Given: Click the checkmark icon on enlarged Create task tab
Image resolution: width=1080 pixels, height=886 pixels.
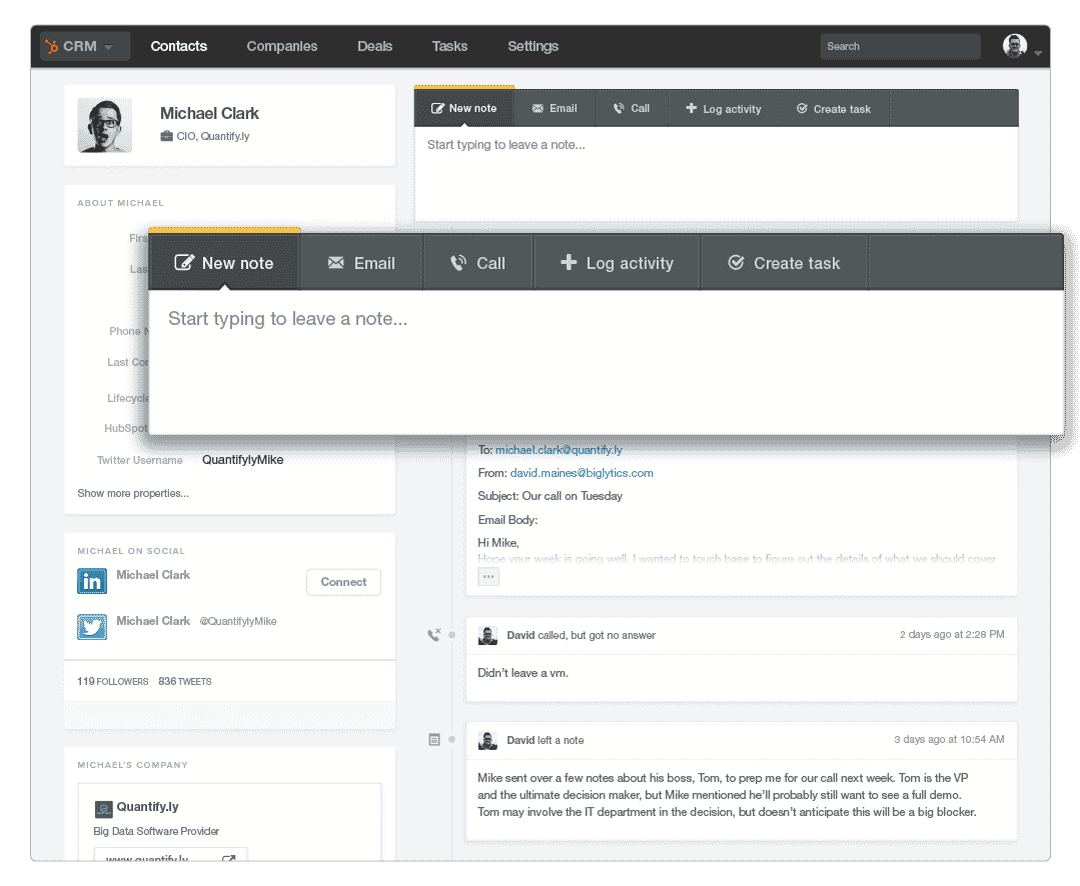Looking at the screenshot, I should click(736, 262).
